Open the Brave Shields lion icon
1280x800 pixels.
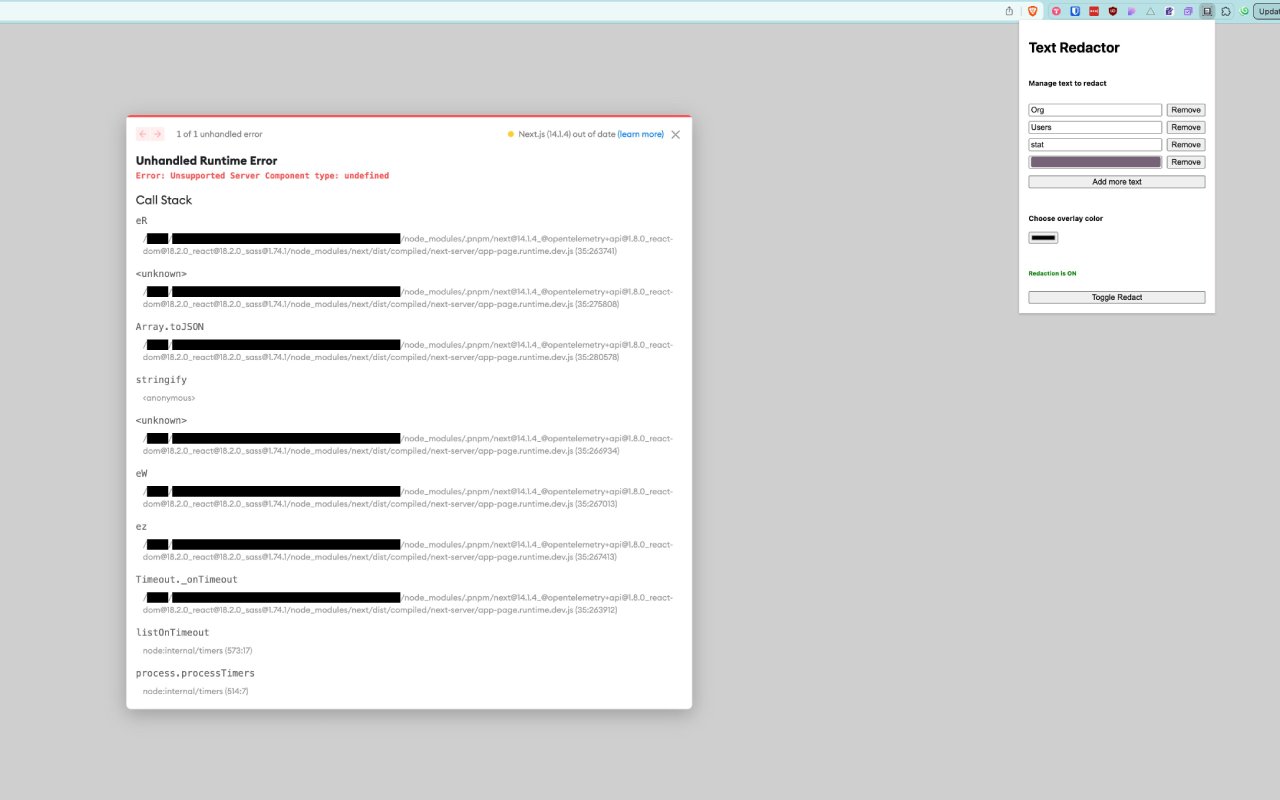[x=1032, y=11]
